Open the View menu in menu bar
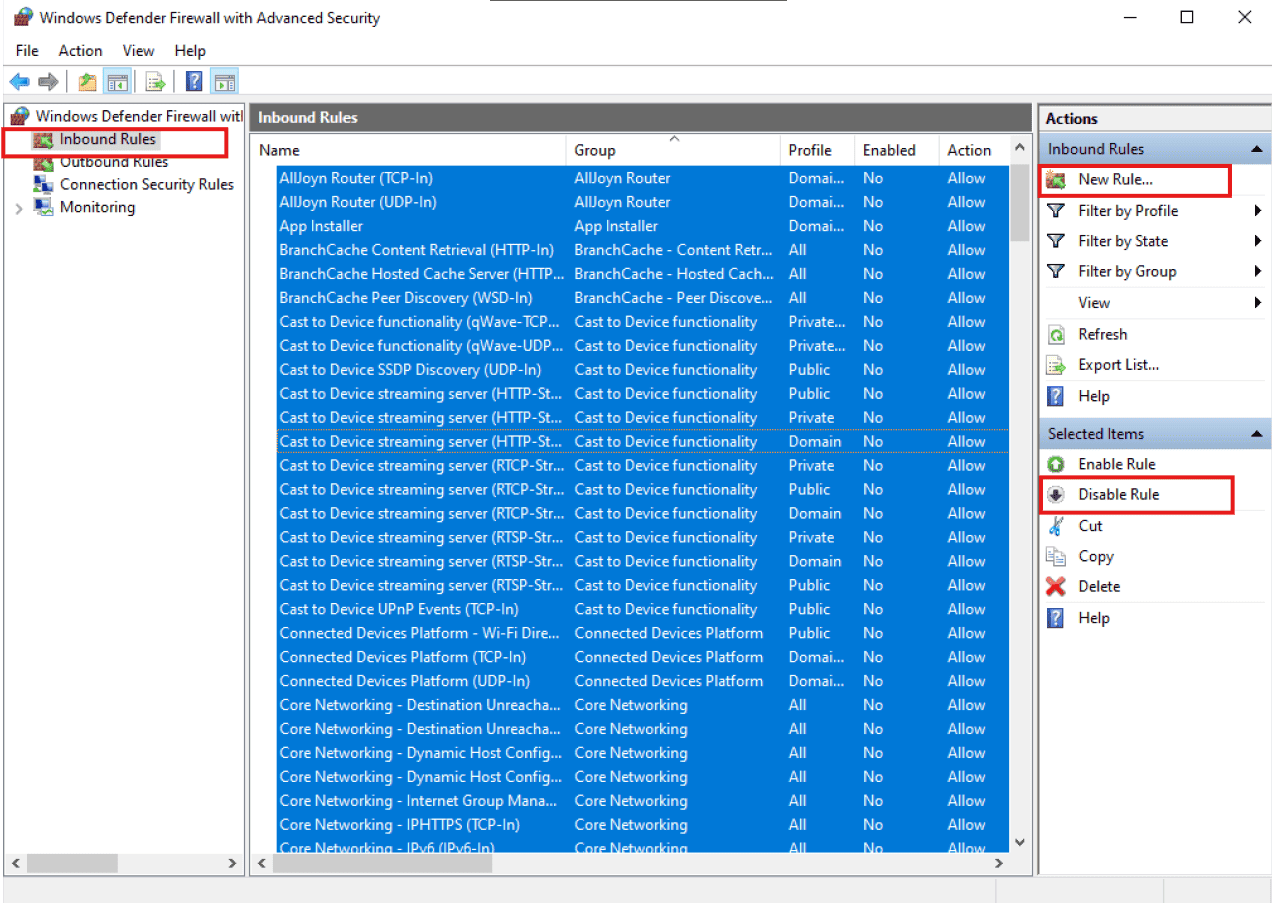Image resolution: width=1272 pixels, height=903 pixels. (138, 50)
